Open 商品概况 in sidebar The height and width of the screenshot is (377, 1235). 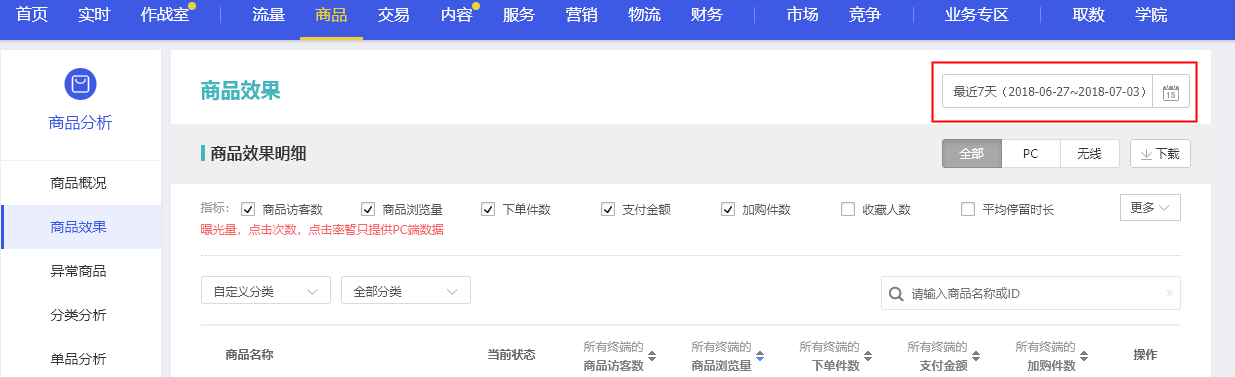click(80, 183)
